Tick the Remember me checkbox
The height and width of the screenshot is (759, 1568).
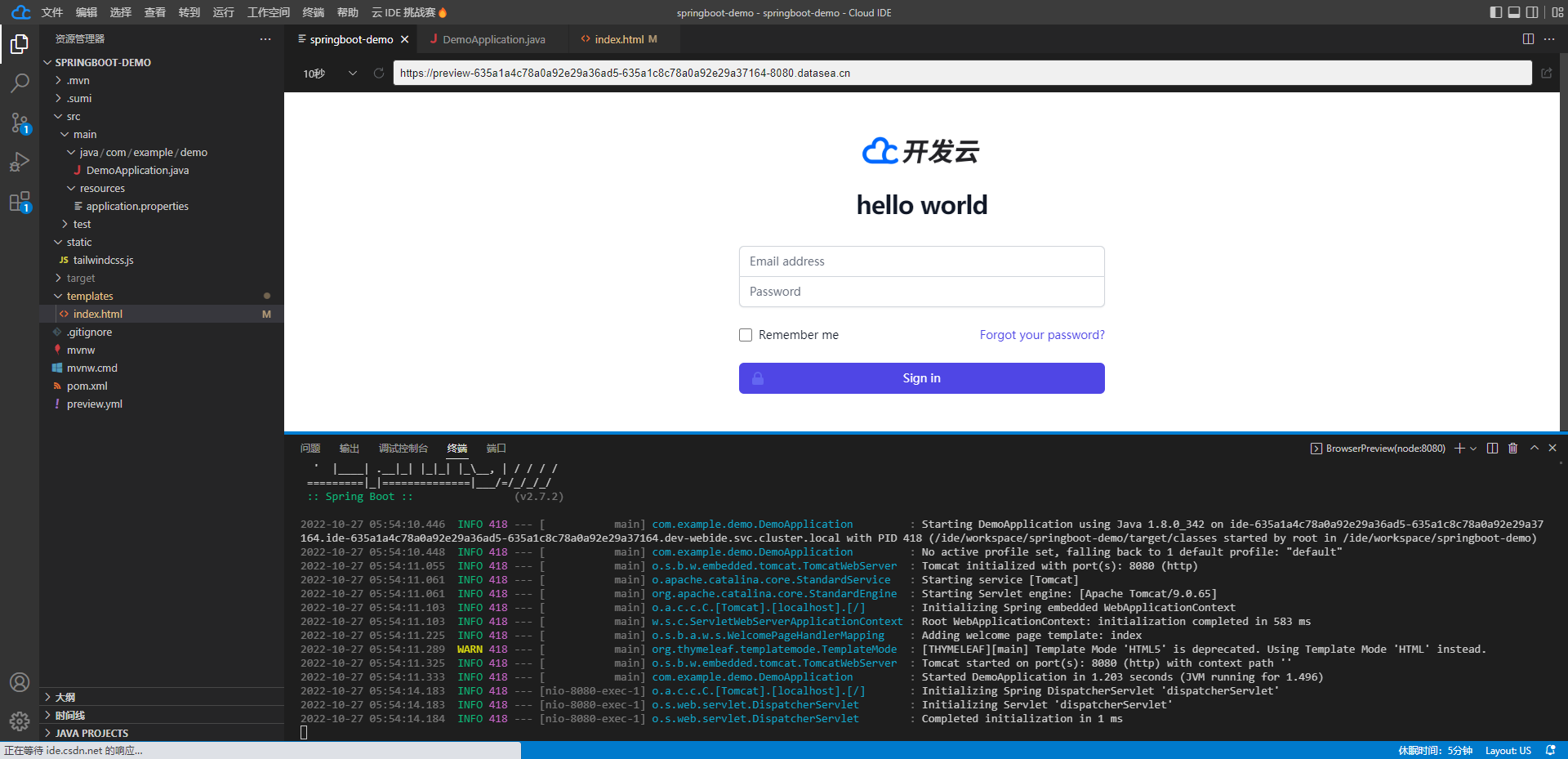click(746, 335)
